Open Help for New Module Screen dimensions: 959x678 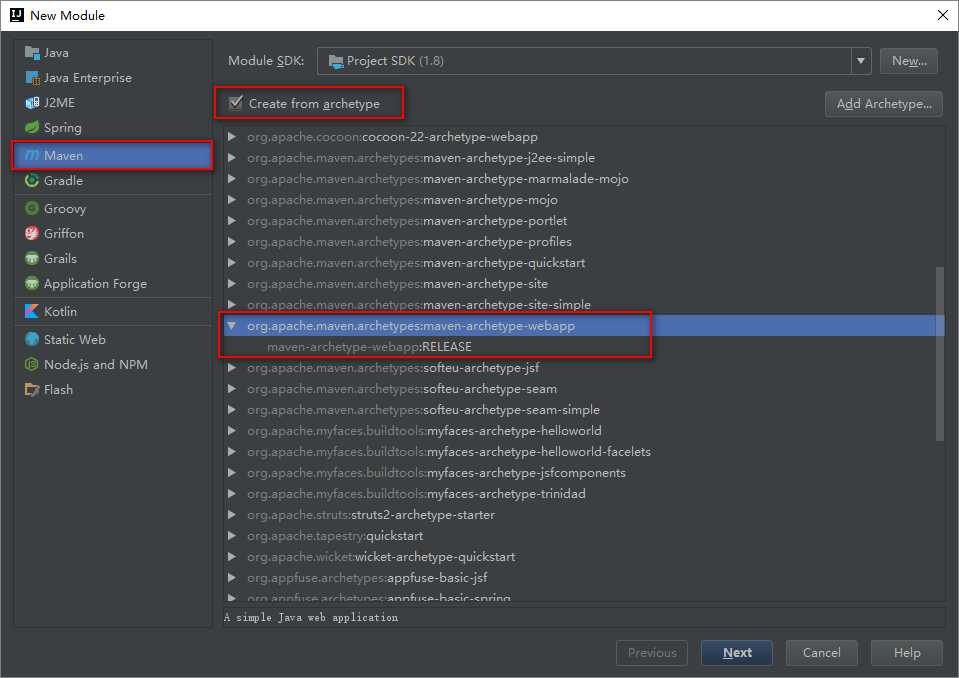[906, 652]
